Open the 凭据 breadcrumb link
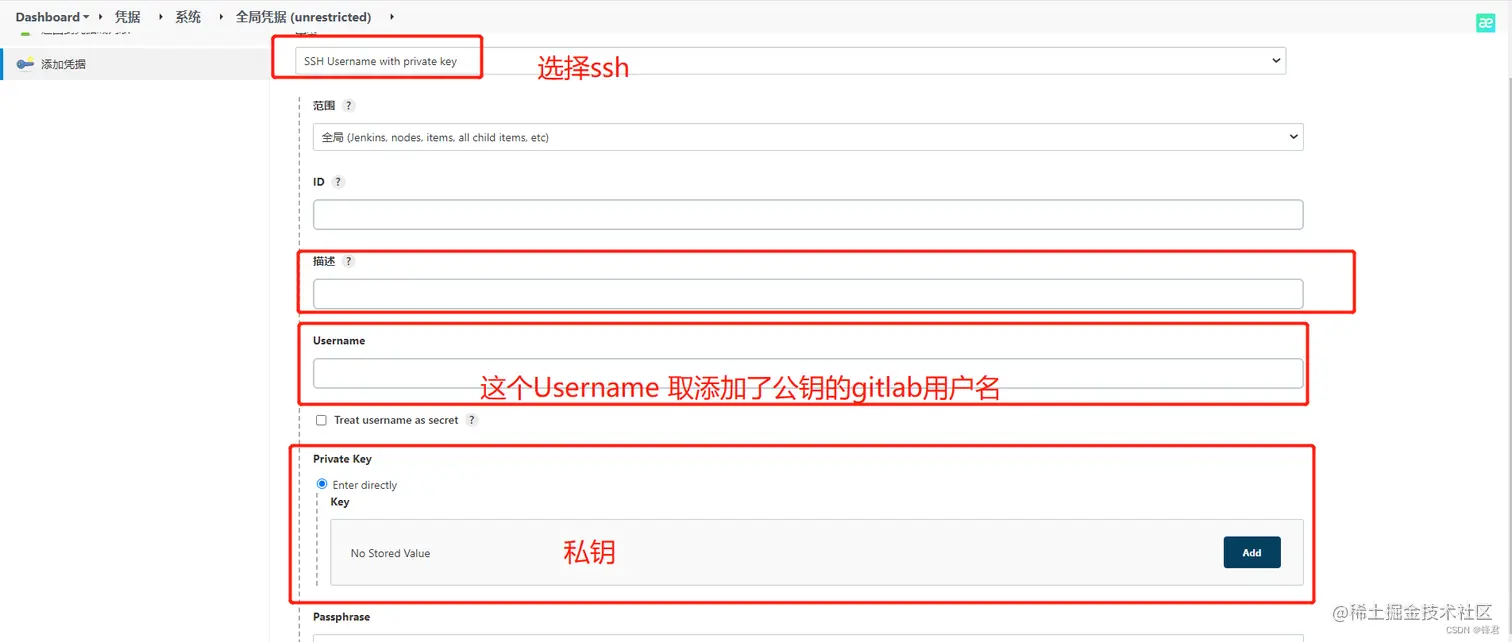 (128, 17)
